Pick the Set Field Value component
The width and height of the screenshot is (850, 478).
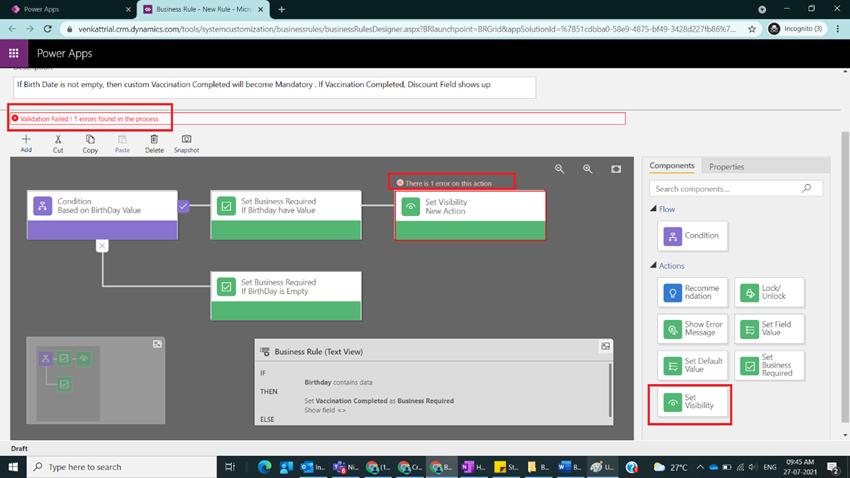pyautogui.click(x=769, y=328)
